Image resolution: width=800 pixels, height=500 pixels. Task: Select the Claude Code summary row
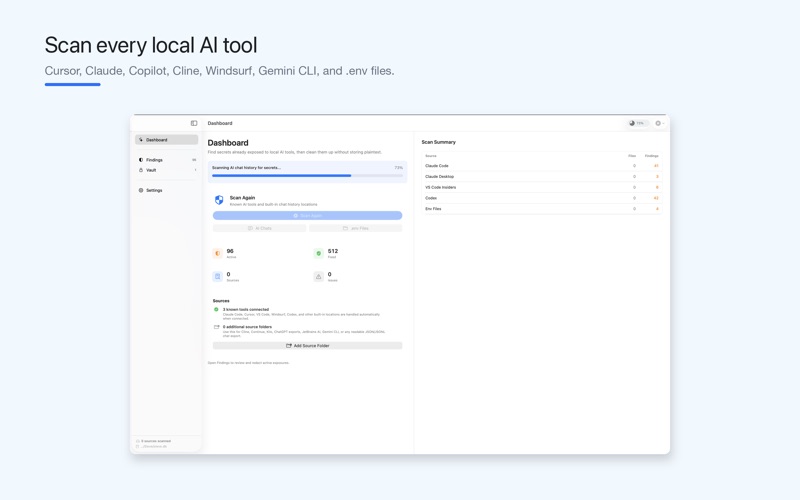coord(542,166)
